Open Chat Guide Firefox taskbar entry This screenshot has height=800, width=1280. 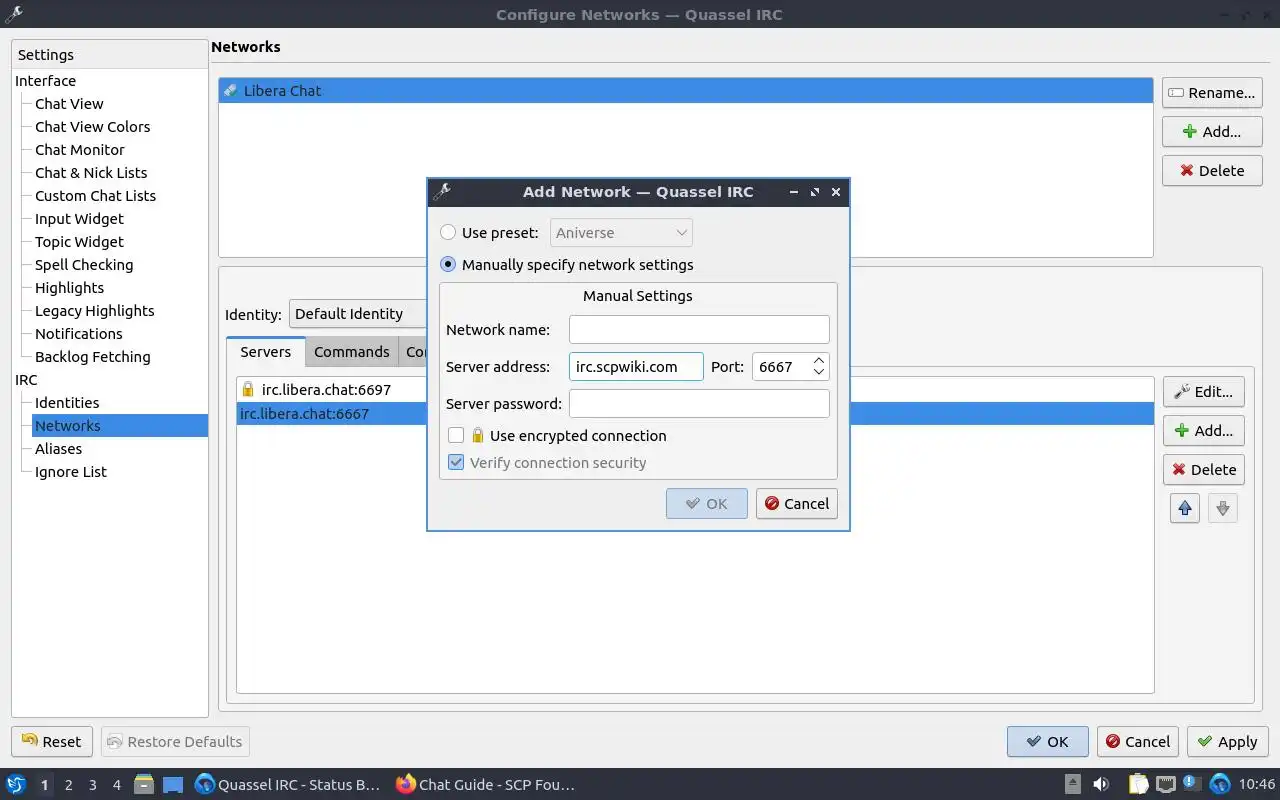point(485,785)
